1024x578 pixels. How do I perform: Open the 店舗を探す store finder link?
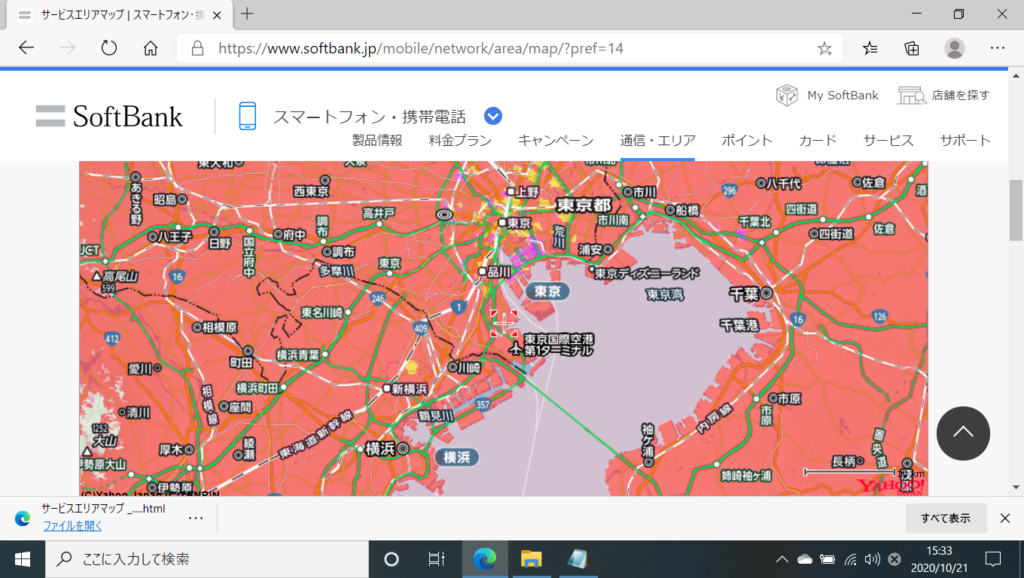point(944,95)
